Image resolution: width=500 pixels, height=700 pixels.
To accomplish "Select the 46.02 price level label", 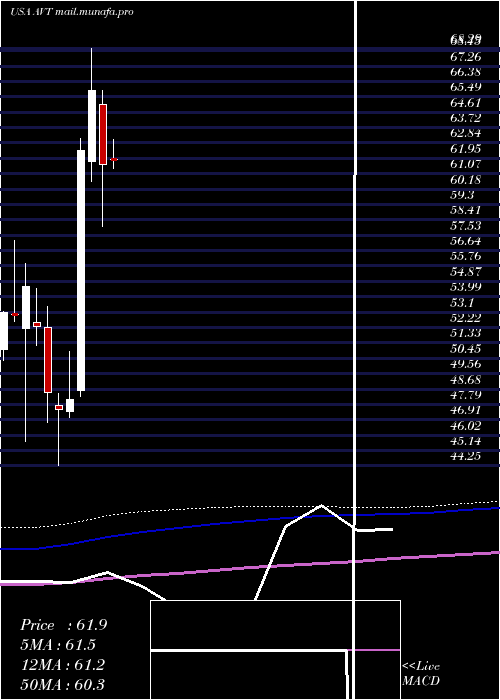I will [466, 425].
